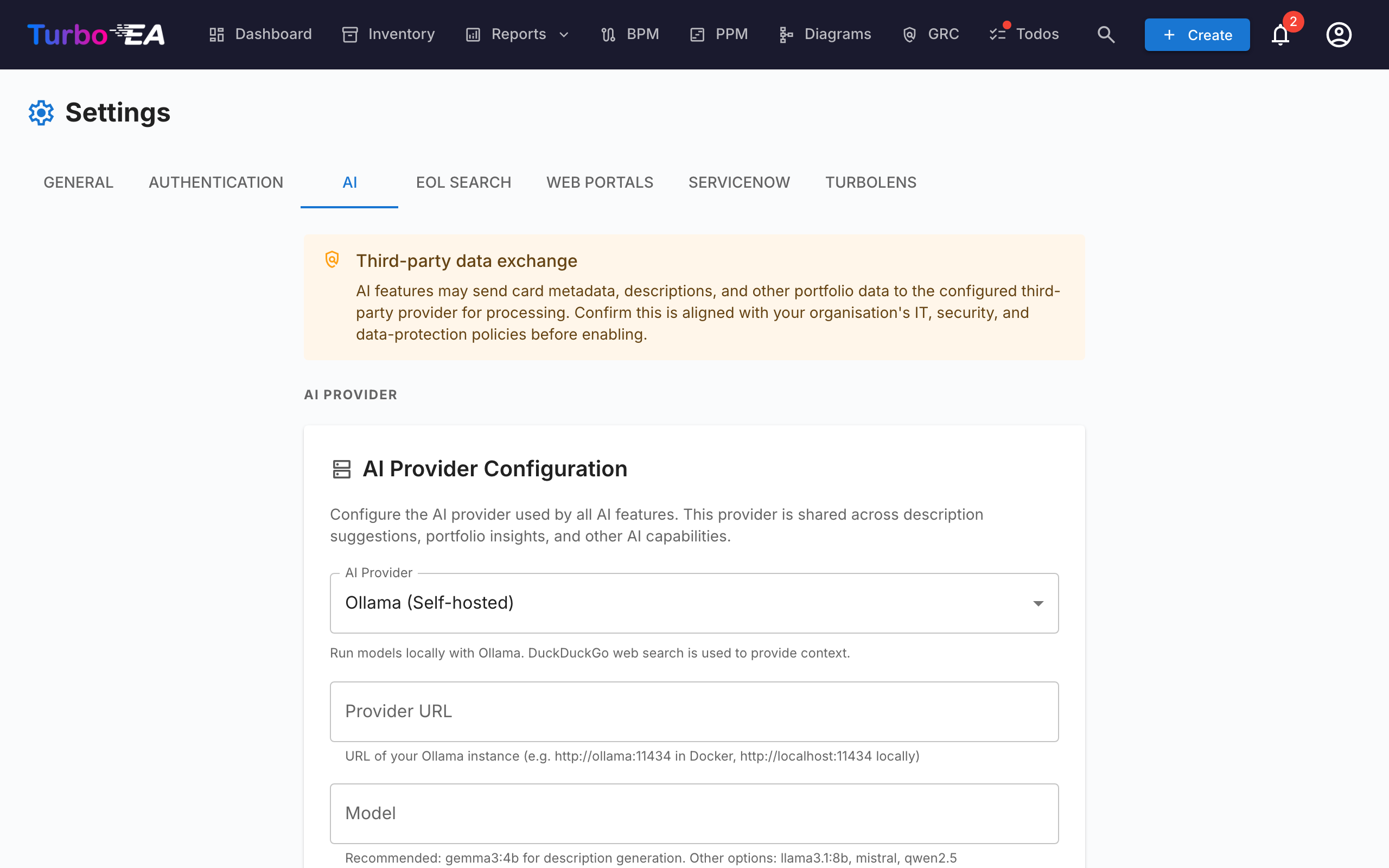1389x868 pixels.
Task: Open the AI Provider dropdown
Action: click(694, 603)
